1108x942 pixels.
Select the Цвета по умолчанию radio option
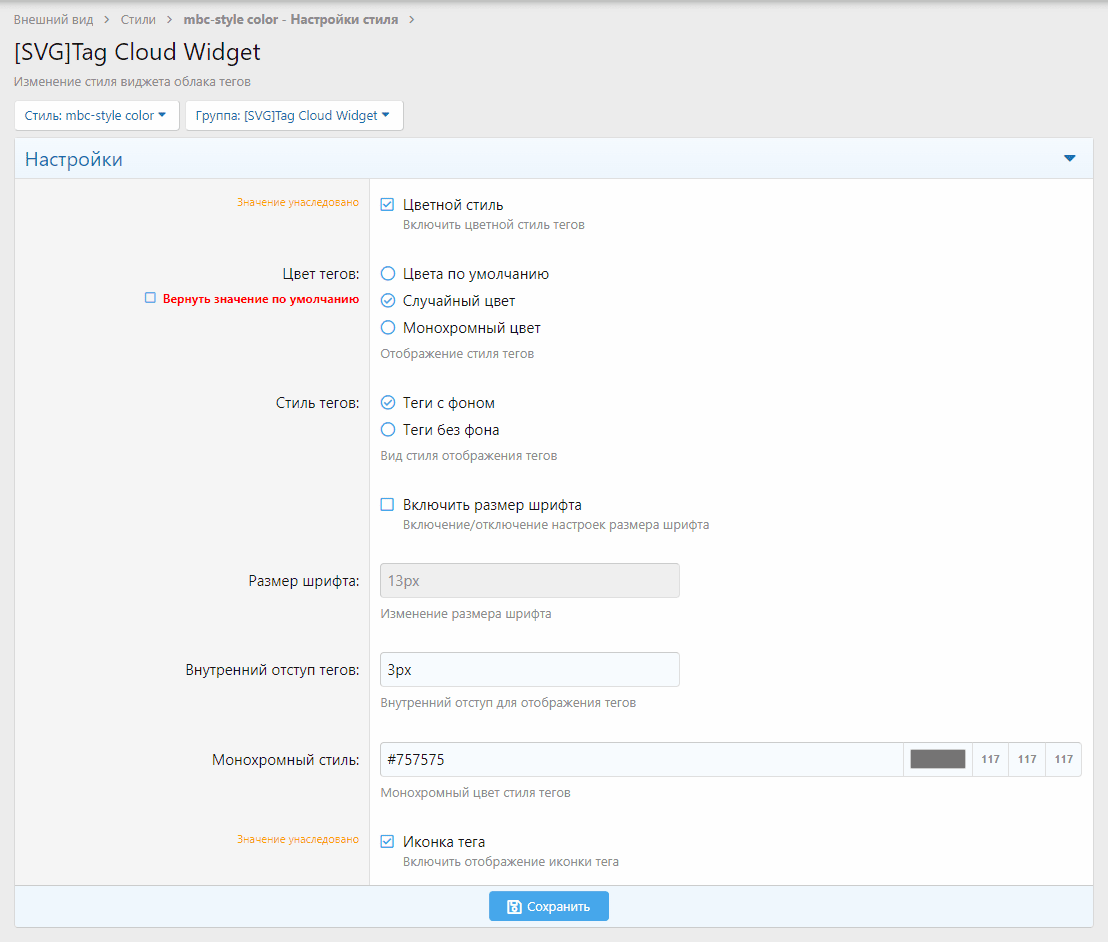pyautogui.click(x=388, y=274)
